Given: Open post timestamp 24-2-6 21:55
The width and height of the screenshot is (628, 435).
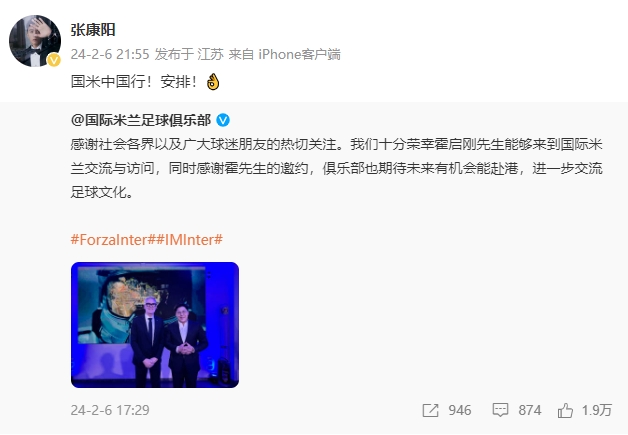Looking at the screenshot, I should pos(110,54).
